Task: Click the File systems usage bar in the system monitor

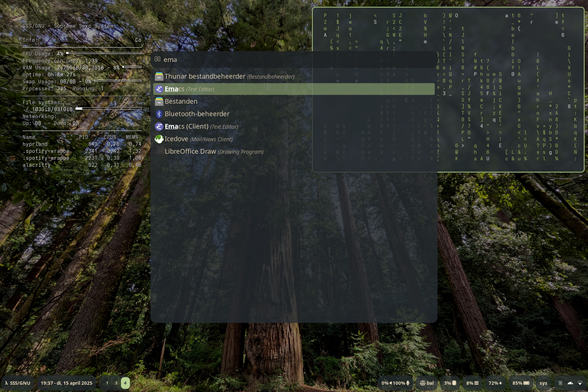Action: click(108, 109)
